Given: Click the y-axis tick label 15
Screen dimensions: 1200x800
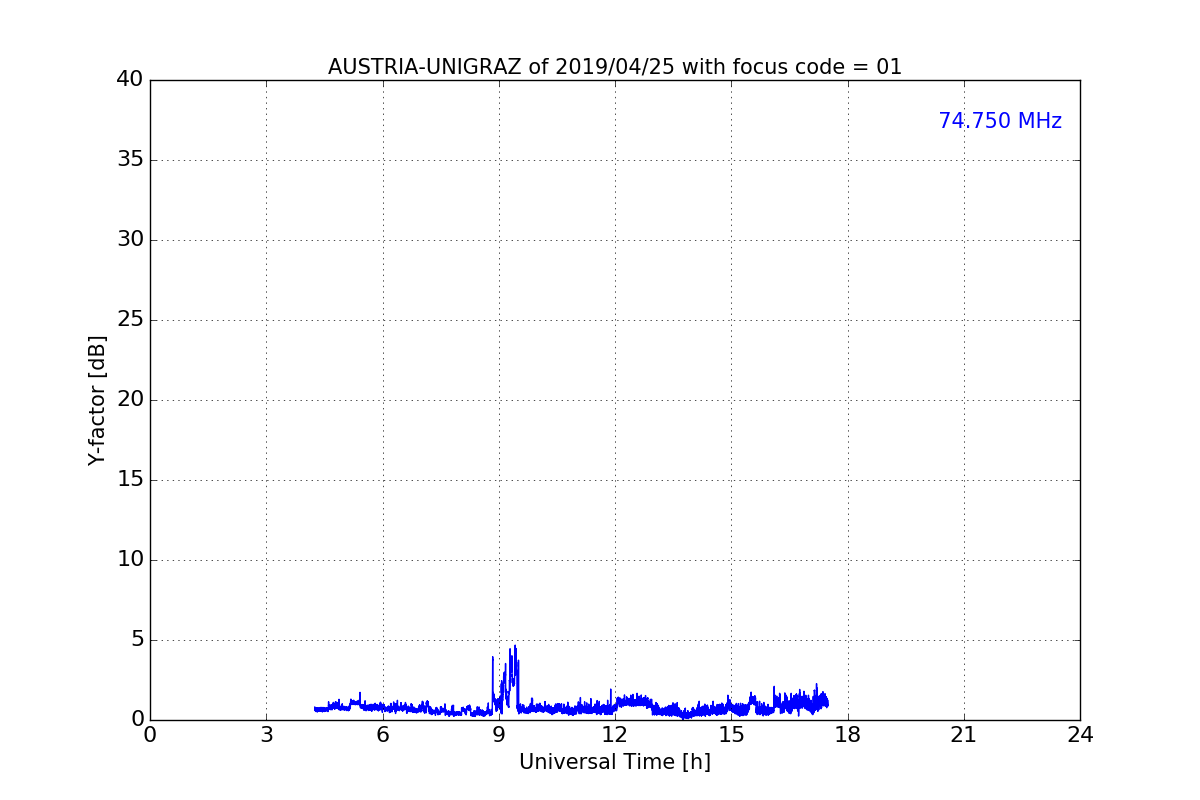Looking at the screenshot, I should click(130, 480).
